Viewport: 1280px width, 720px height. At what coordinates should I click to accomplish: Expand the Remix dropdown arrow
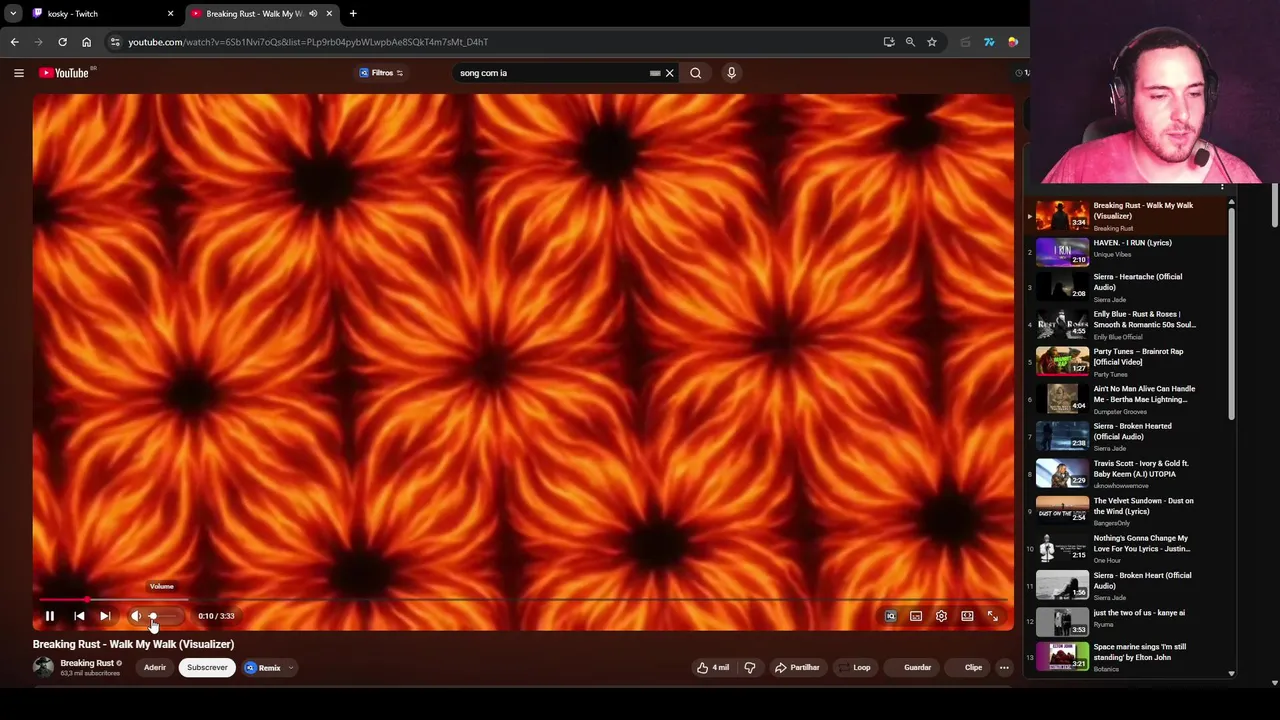point(291,667)
